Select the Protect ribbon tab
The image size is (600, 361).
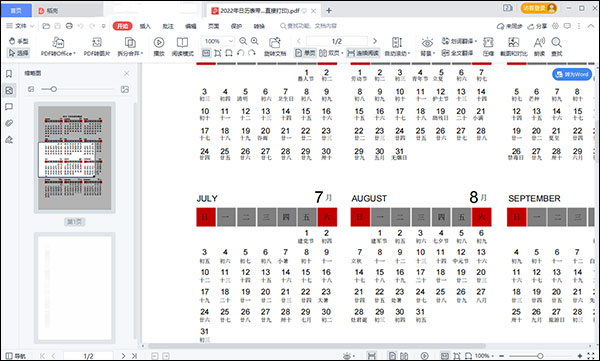(236, 26)
